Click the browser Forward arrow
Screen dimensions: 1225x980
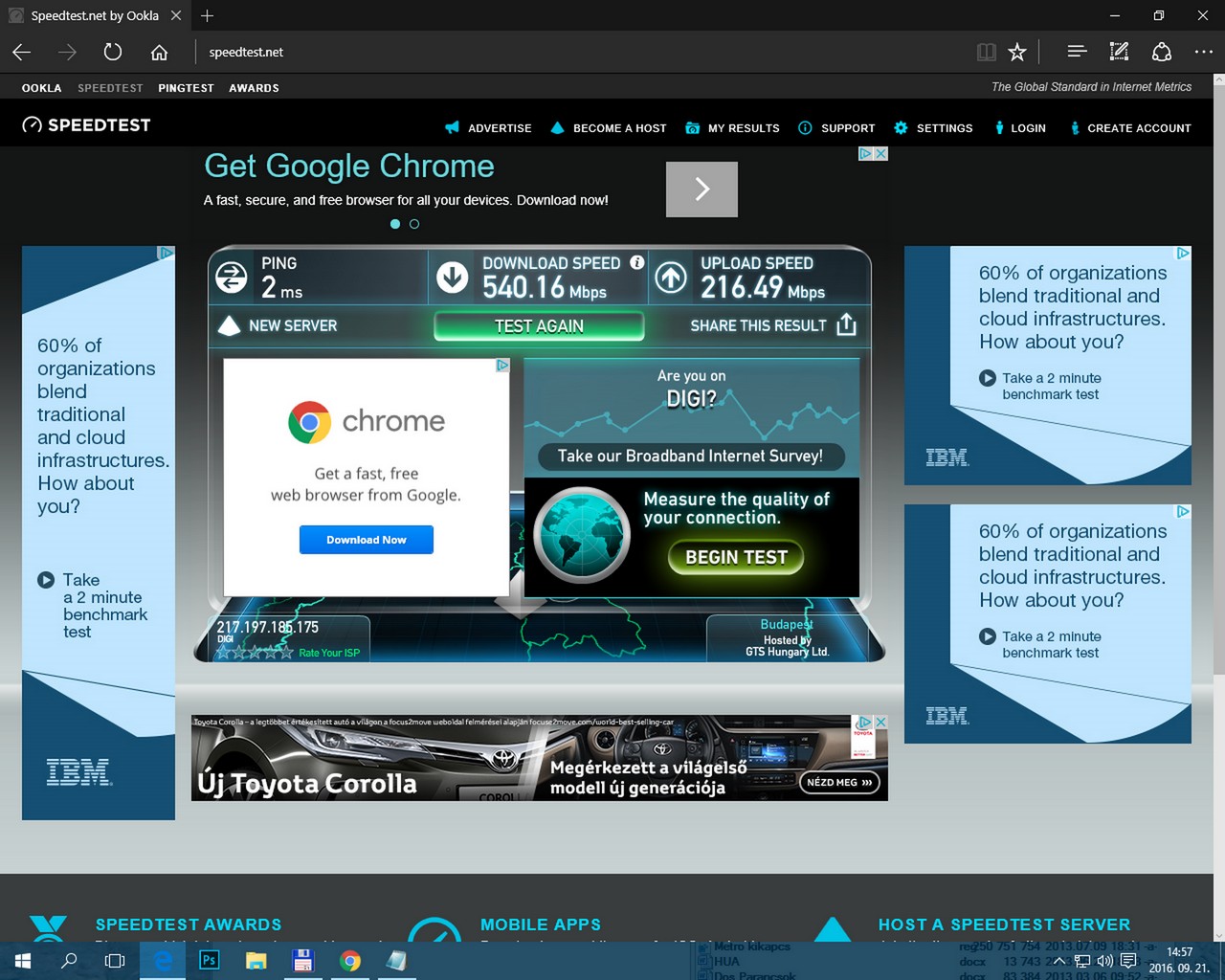(67, 52)
